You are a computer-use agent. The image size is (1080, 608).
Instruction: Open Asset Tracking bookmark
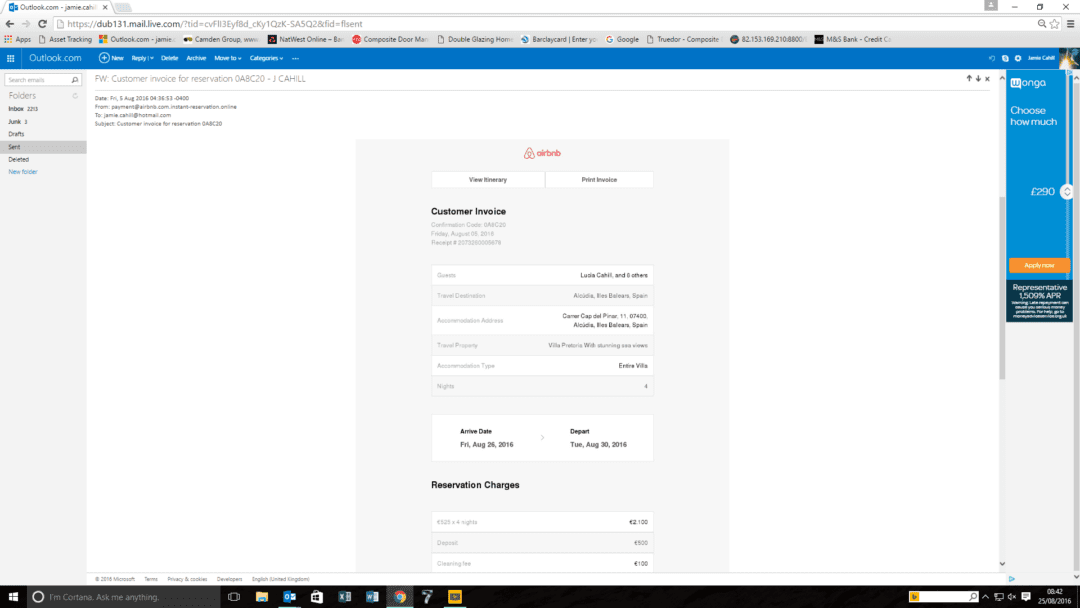[65, 39]
